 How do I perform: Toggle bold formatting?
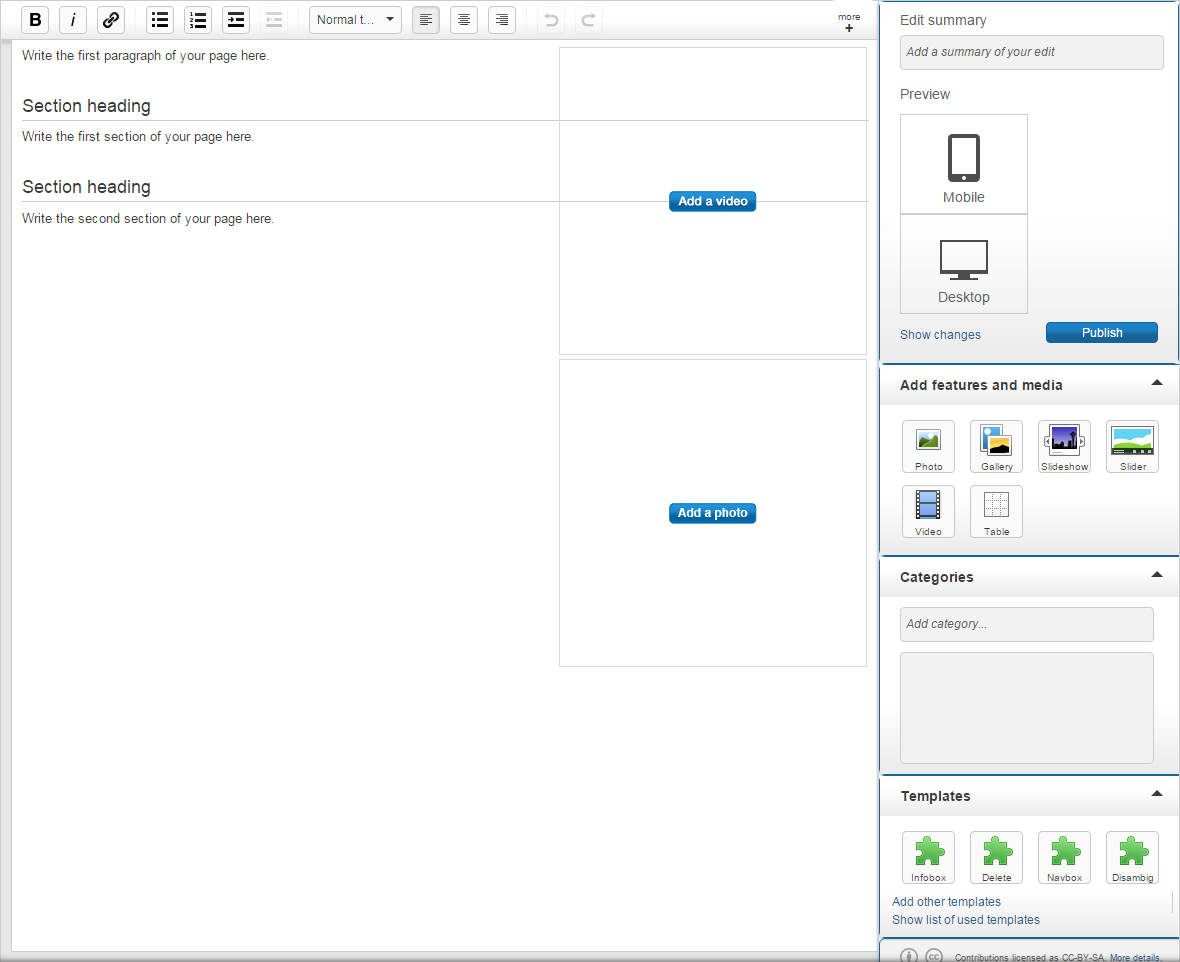point(35,20)
